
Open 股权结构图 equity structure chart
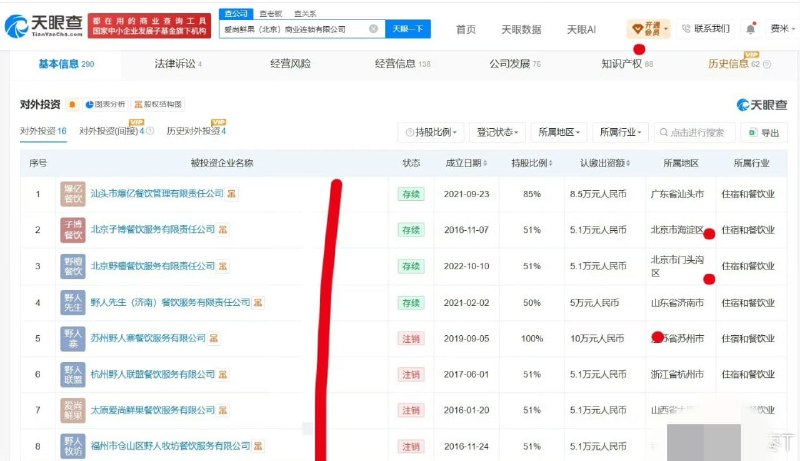pyautogui.click(x=158, y=105)
